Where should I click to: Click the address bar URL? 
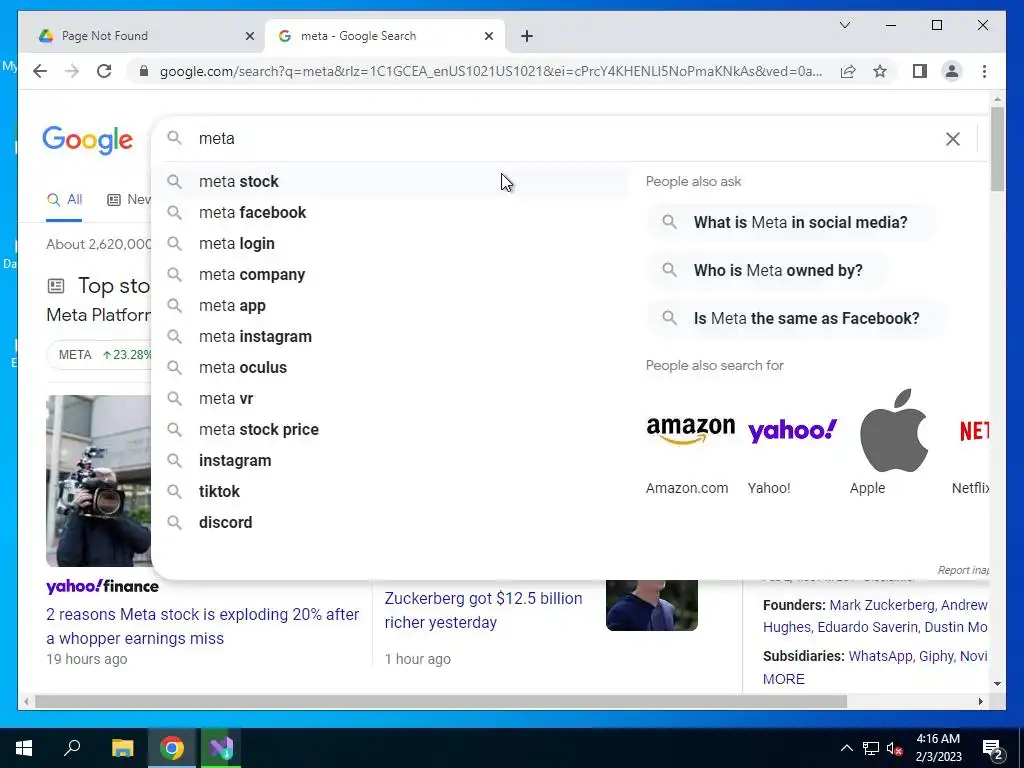point(491,71)
